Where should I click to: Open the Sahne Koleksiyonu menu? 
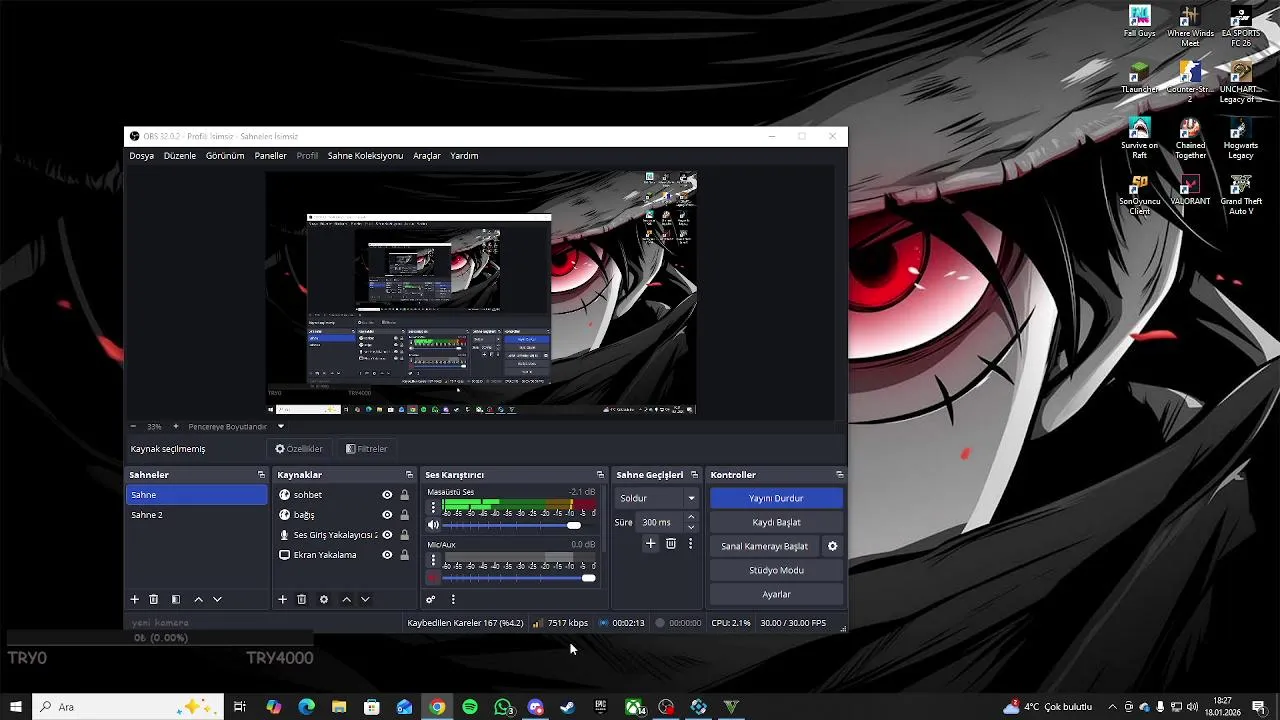(x=365, y=156)
